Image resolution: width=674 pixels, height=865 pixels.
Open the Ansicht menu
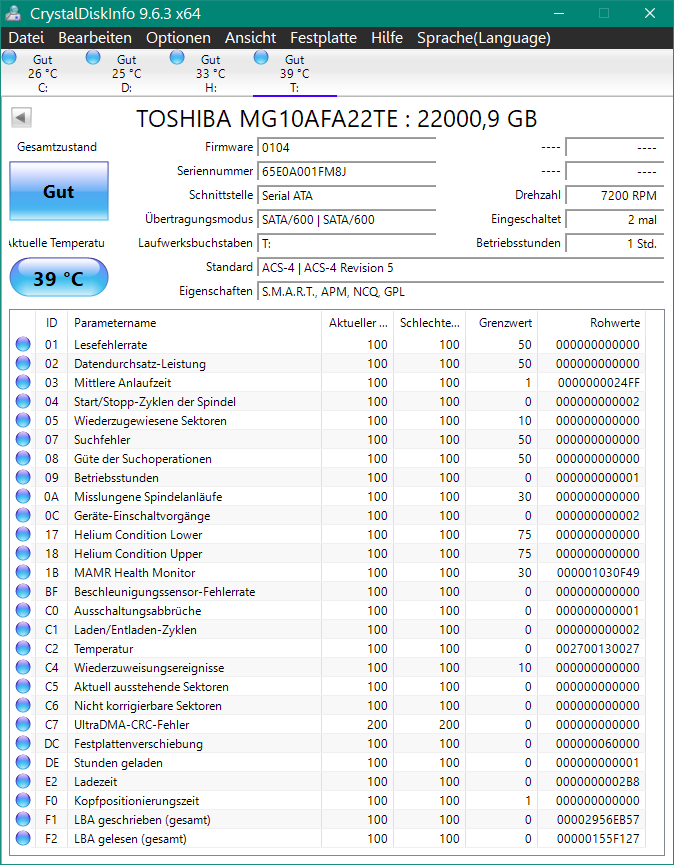click(250, 38)
